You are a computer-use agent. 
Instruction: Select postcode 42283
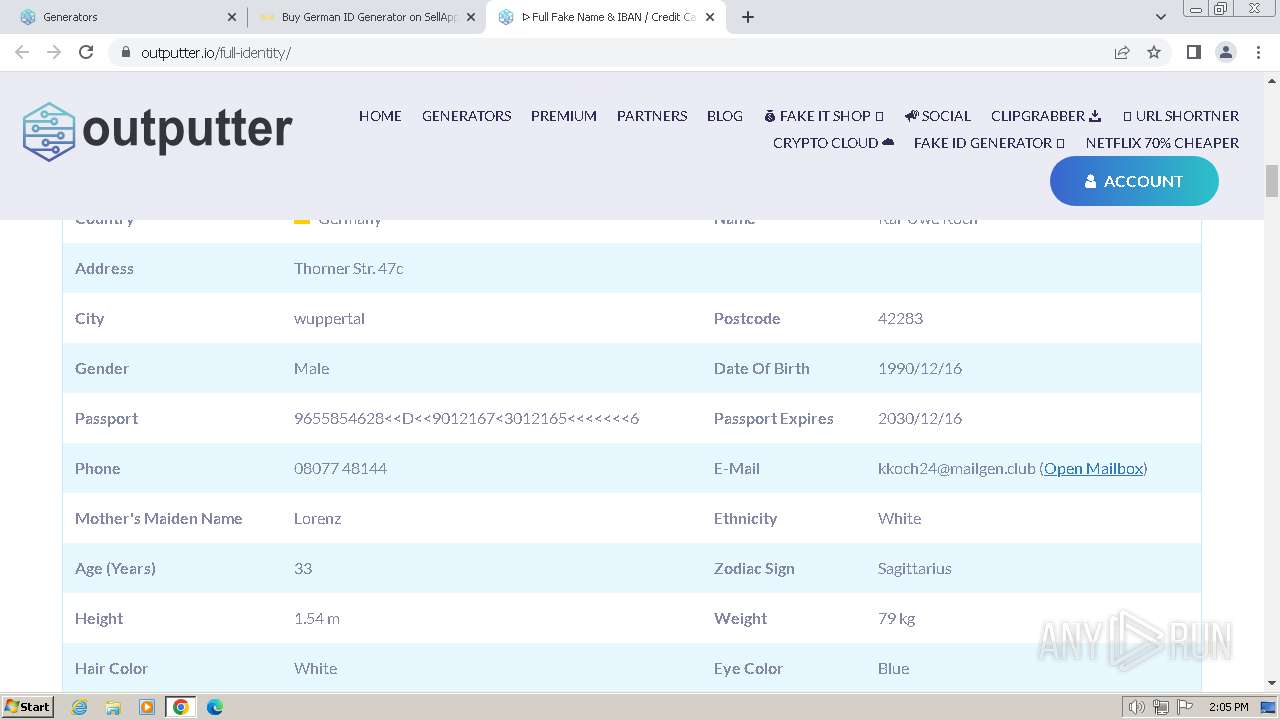(x=900, y=318)
